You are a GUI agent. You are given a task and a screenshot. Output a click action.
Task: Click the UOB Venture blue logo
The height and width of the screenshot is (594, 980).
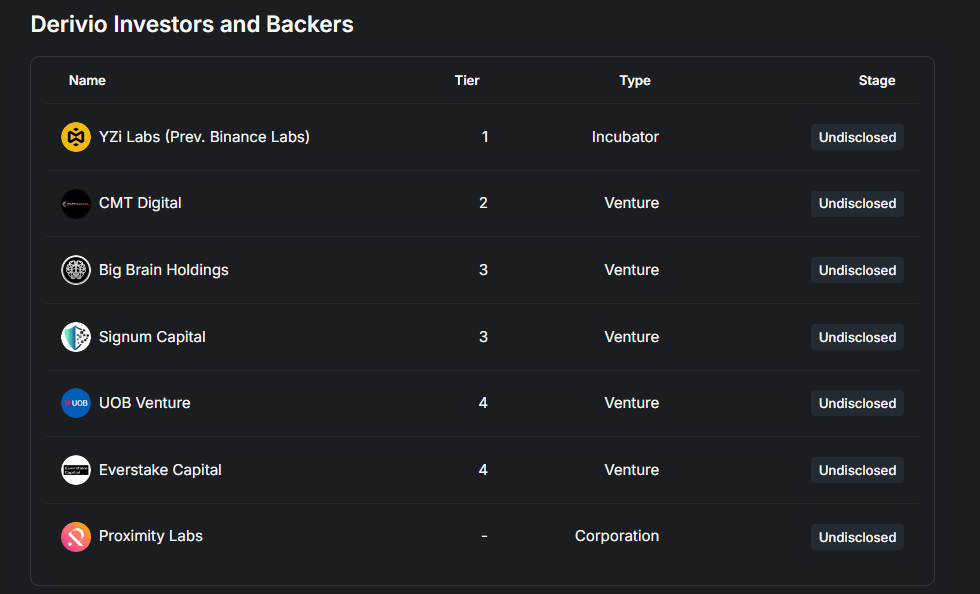click(76, 403)
